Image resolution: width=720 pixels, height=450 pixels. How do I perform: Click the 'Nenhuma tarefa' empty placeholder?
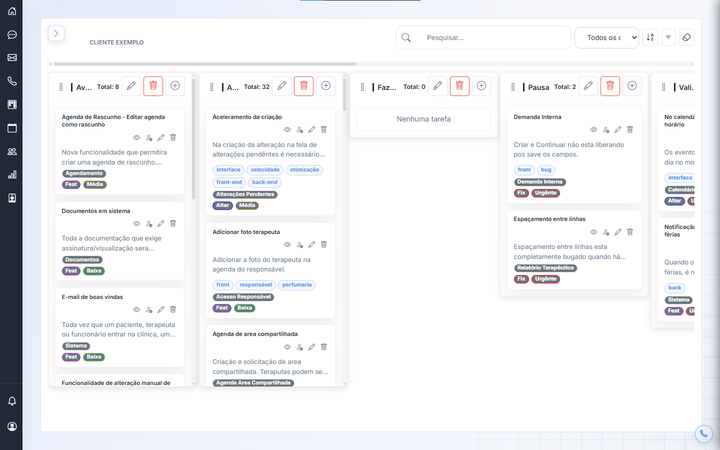point(423,119)
